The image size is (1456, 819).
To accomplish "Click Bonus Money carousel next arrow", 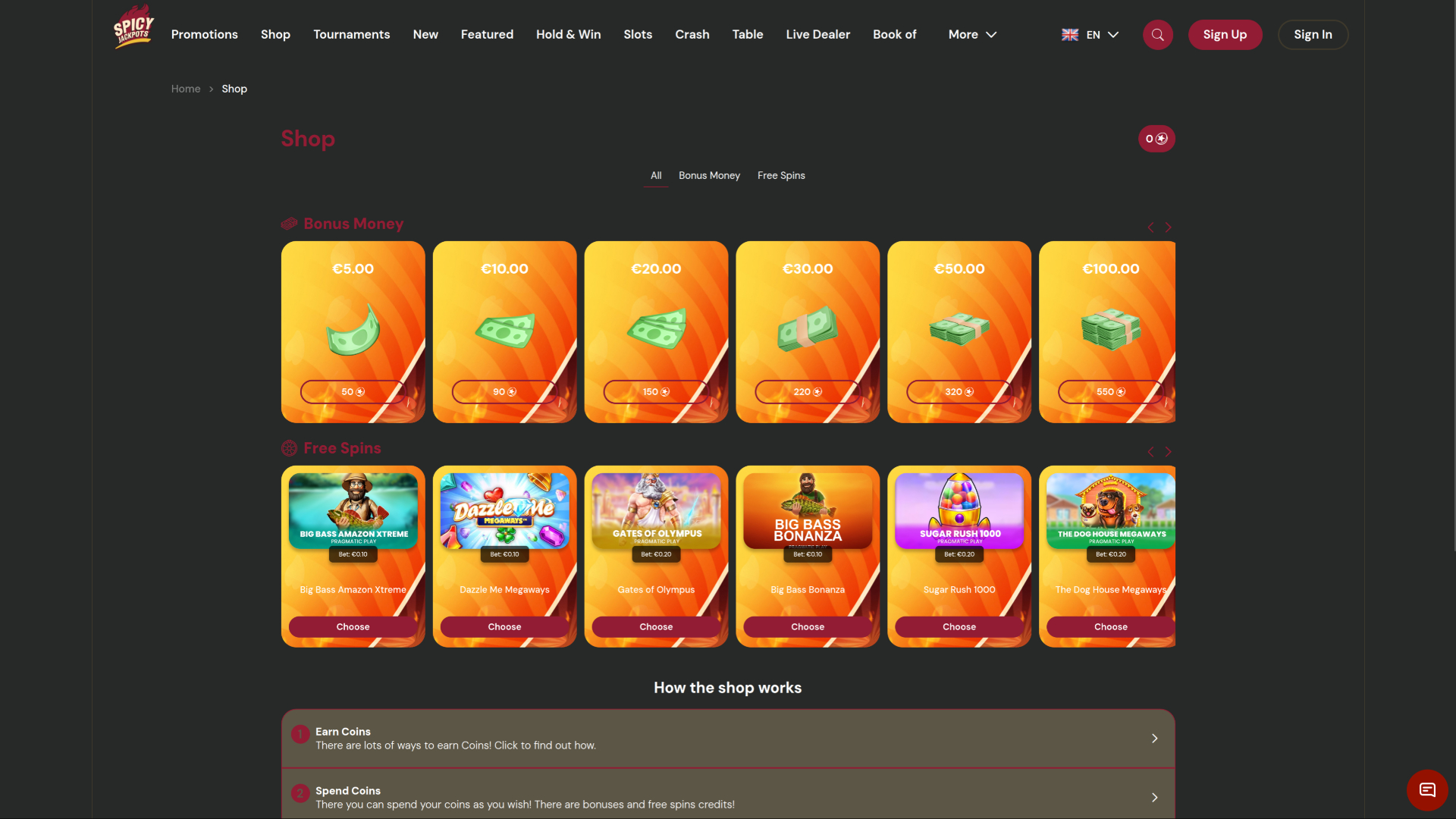I will tap(1169, 227).
